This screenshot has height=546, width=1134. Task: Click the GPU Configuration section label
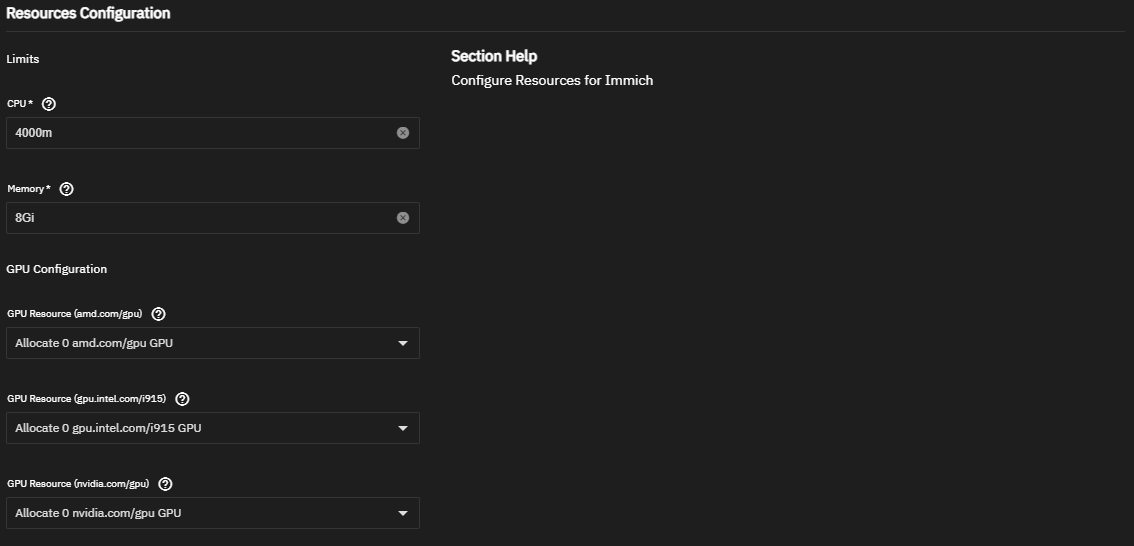(57, 269)
